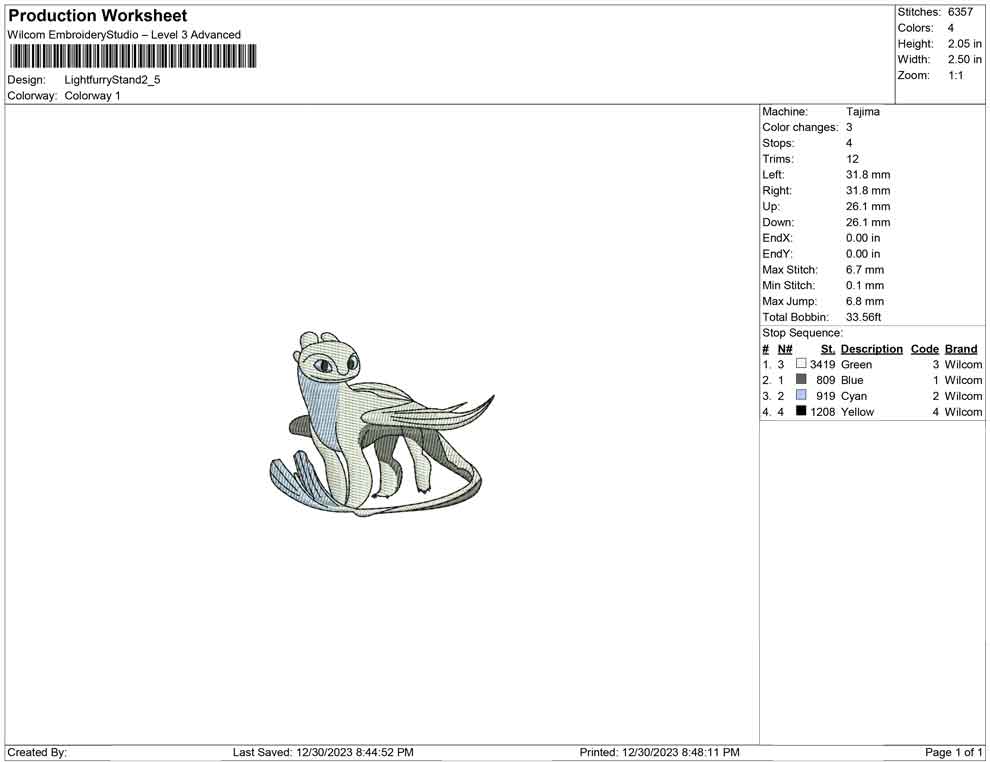Click the Width value 2.50 in

[965, 59]
